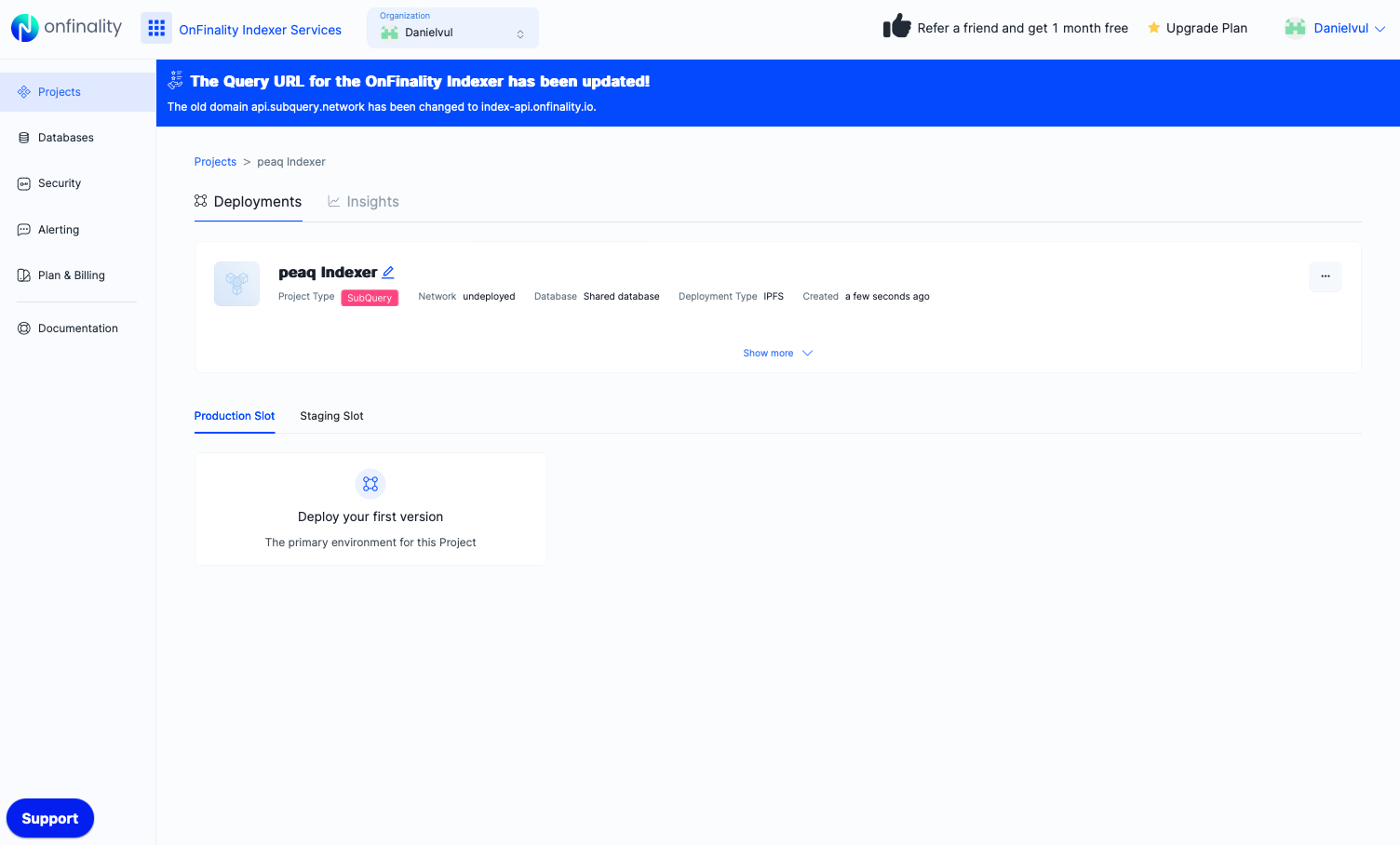This screenshot has height=845, width=1400.
Task: Open the Databases section in the sidebar
Action: tap(65, 137)
